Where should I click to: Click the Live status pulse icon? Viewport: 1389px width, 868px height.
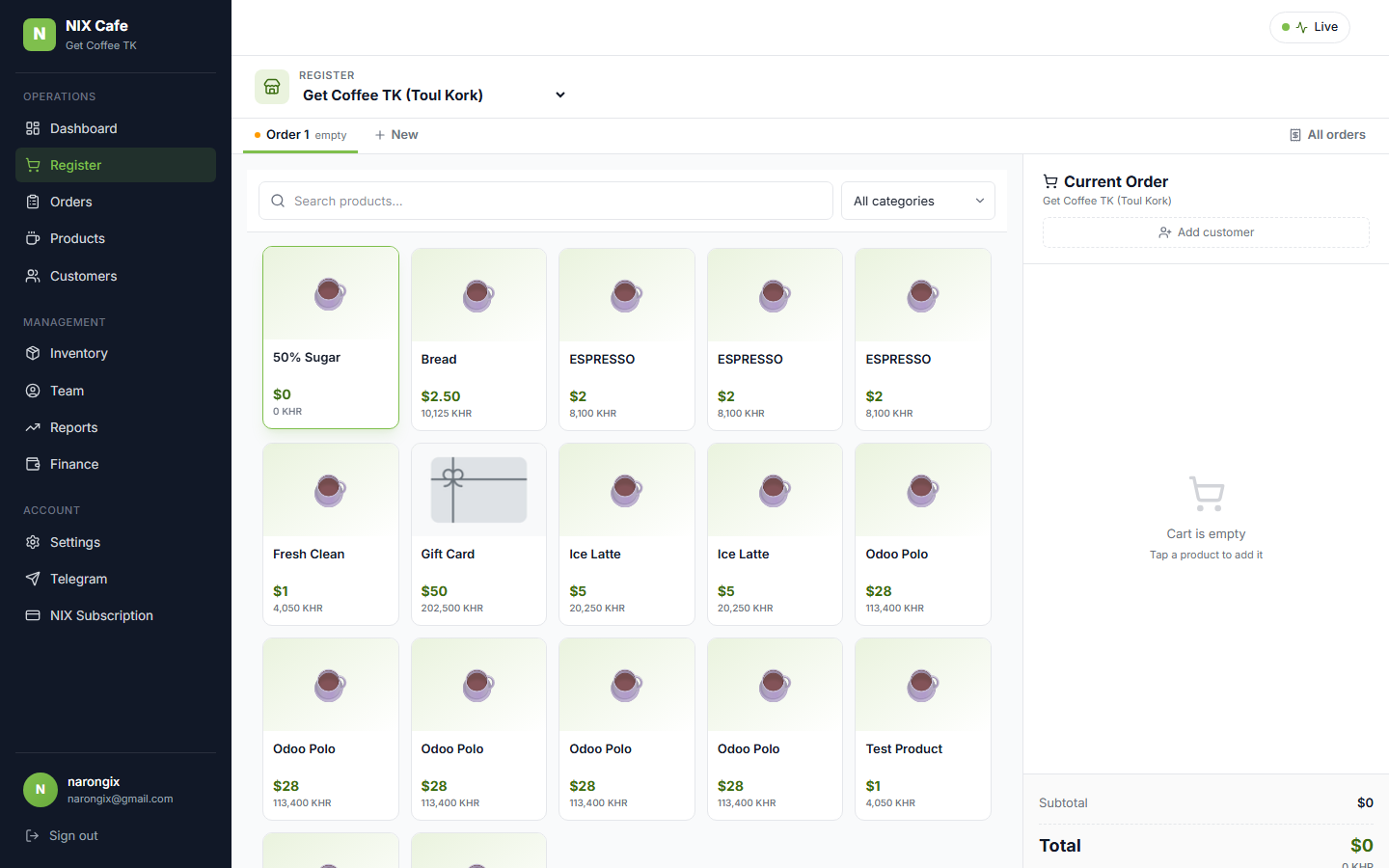click(x=1301, y=27)
